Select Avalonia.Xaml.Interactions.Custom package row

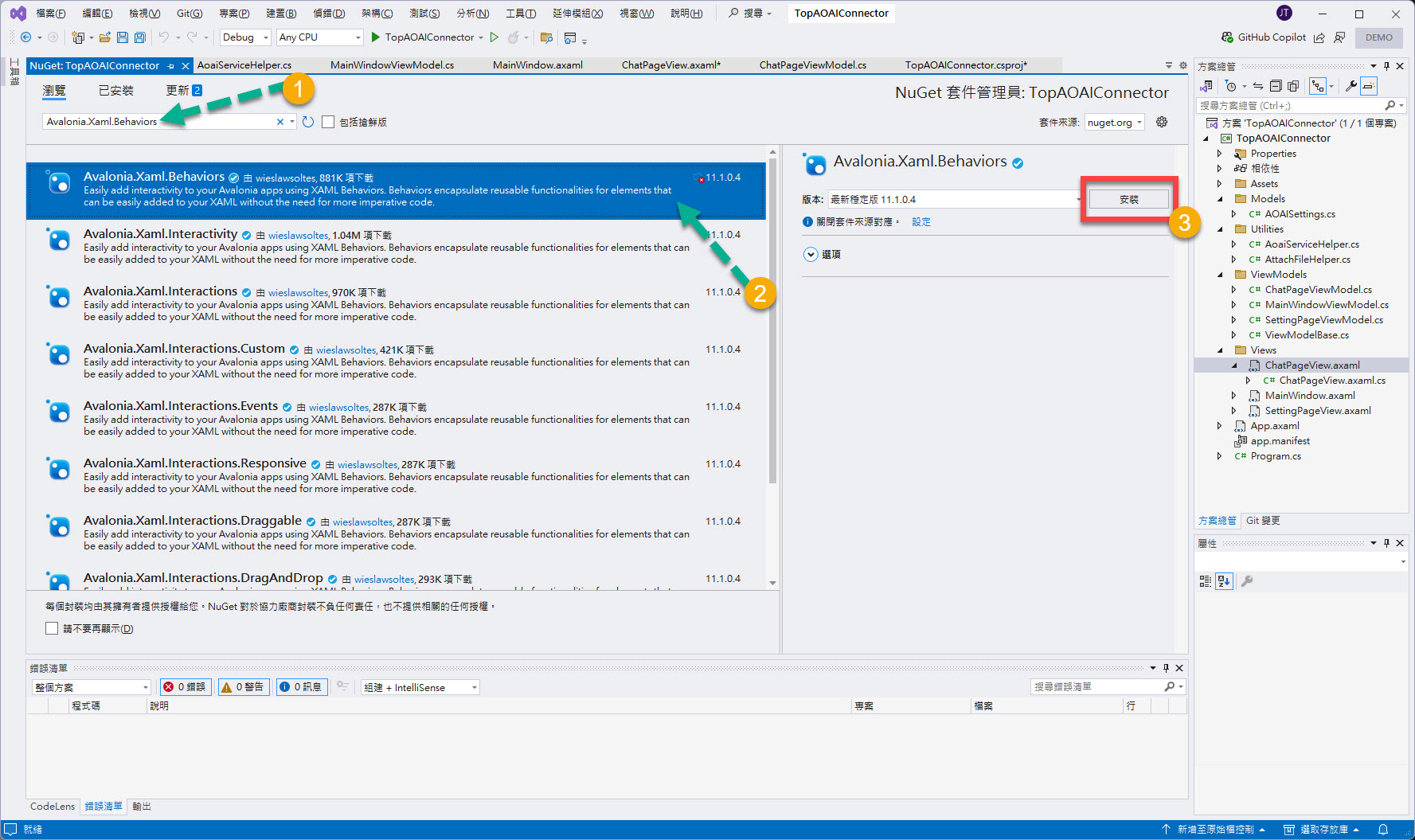[396, 361]
